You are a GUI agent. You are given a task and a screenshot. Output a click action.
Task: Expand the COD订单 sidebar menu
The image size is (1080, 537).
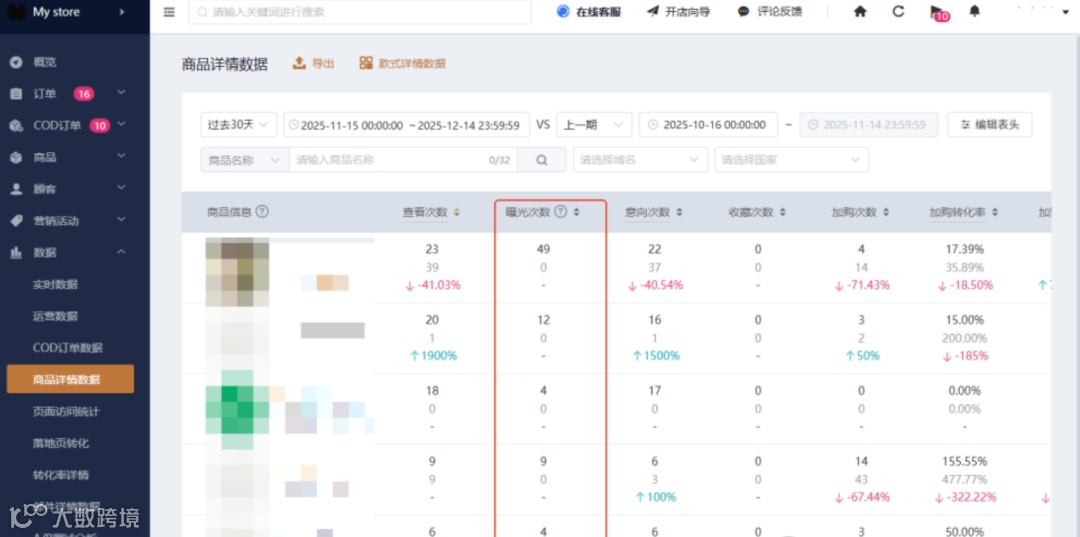[x=121, y=125]
